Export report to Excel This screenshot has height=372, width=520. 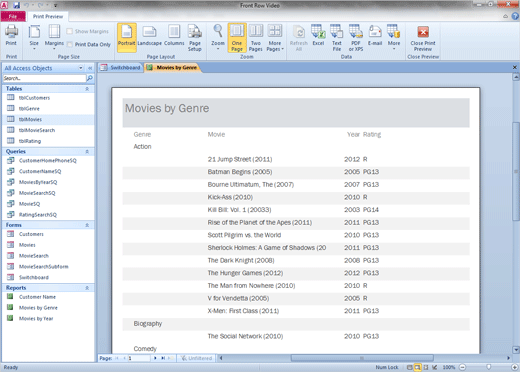pos(318,36)
